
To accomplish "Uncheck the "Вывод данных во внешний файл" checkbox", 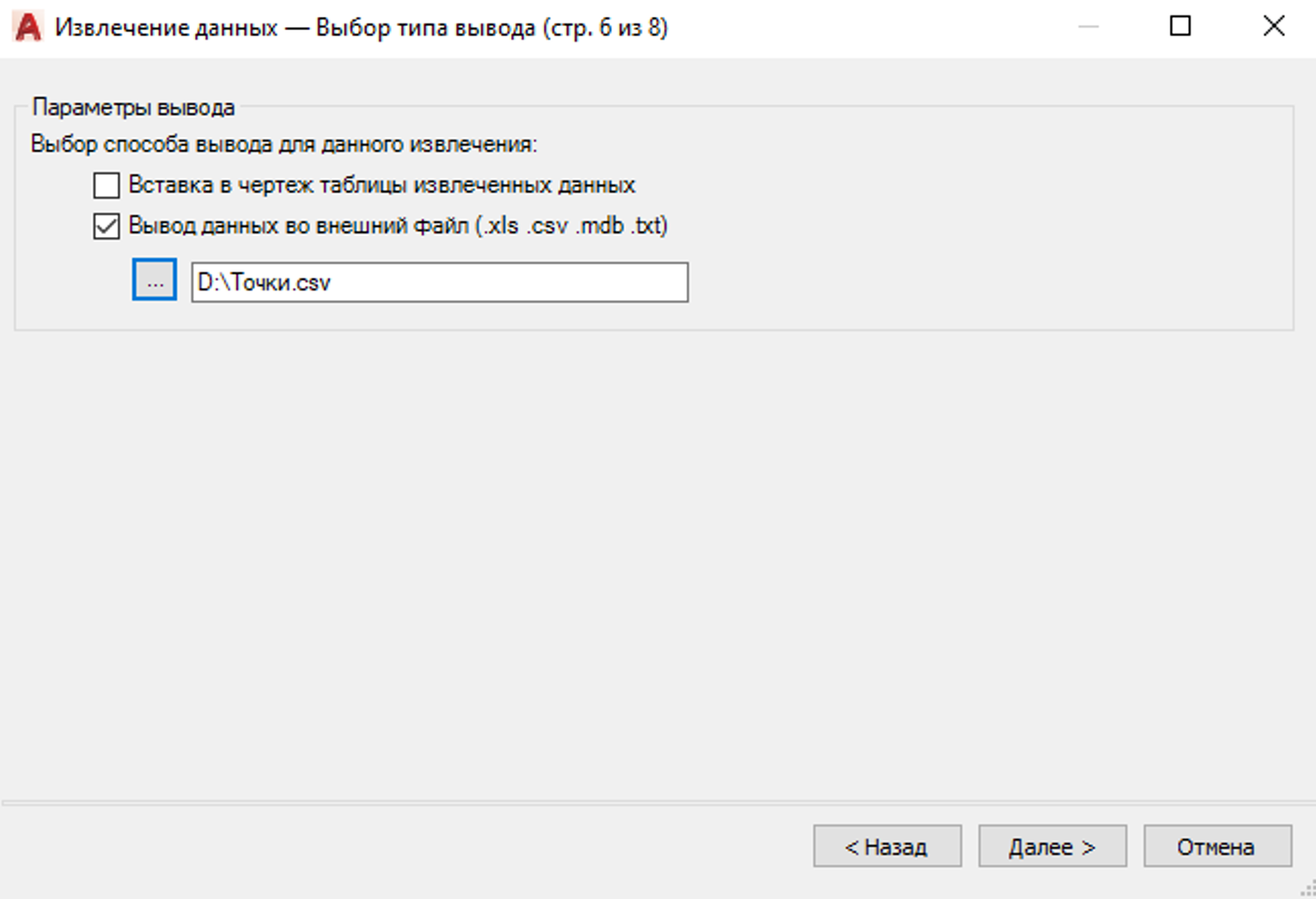I will (107, 226).
